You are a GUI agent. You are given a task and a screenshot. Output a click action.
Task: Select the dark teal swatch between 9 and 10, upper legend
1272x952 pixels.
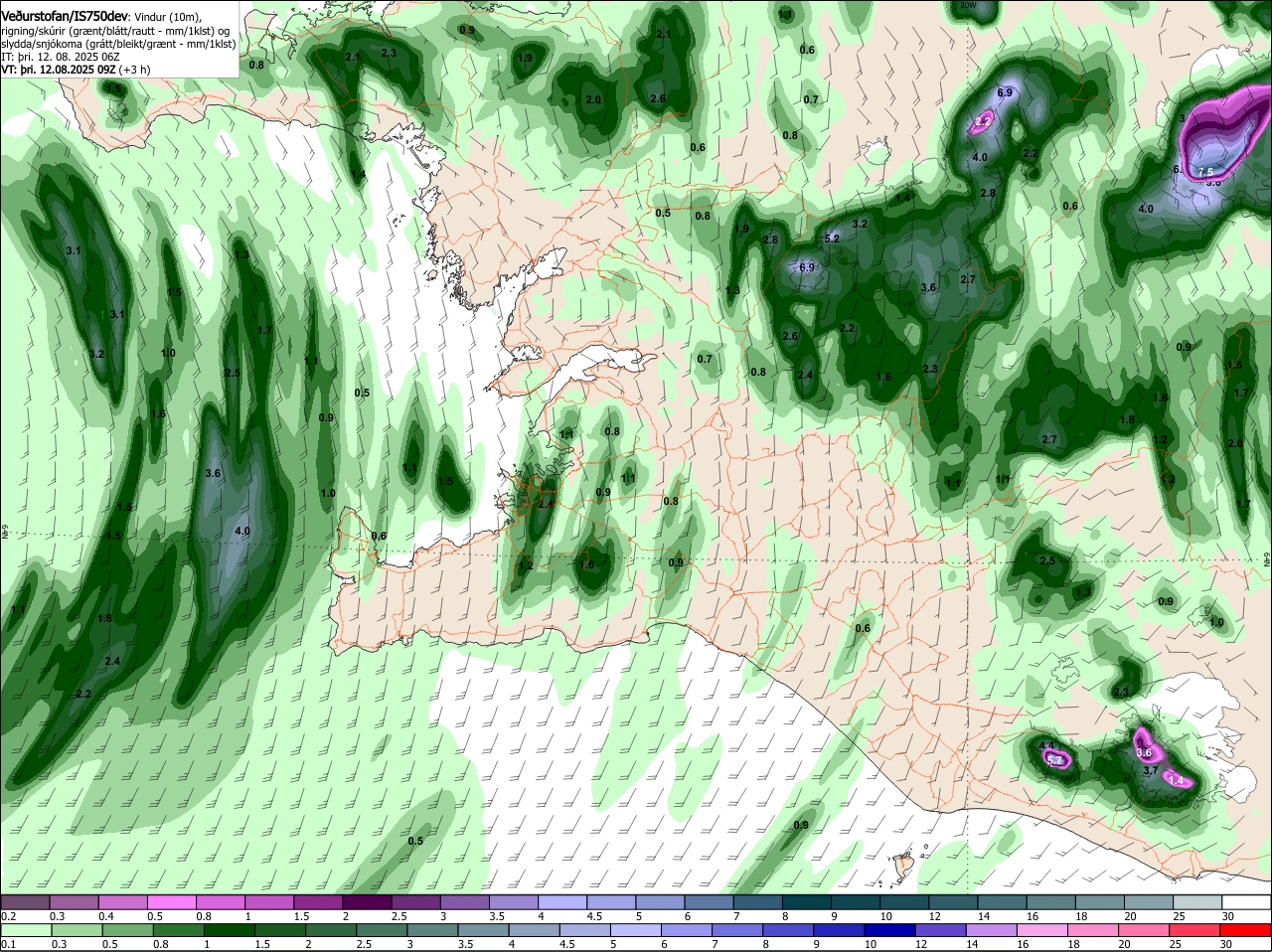856,901
